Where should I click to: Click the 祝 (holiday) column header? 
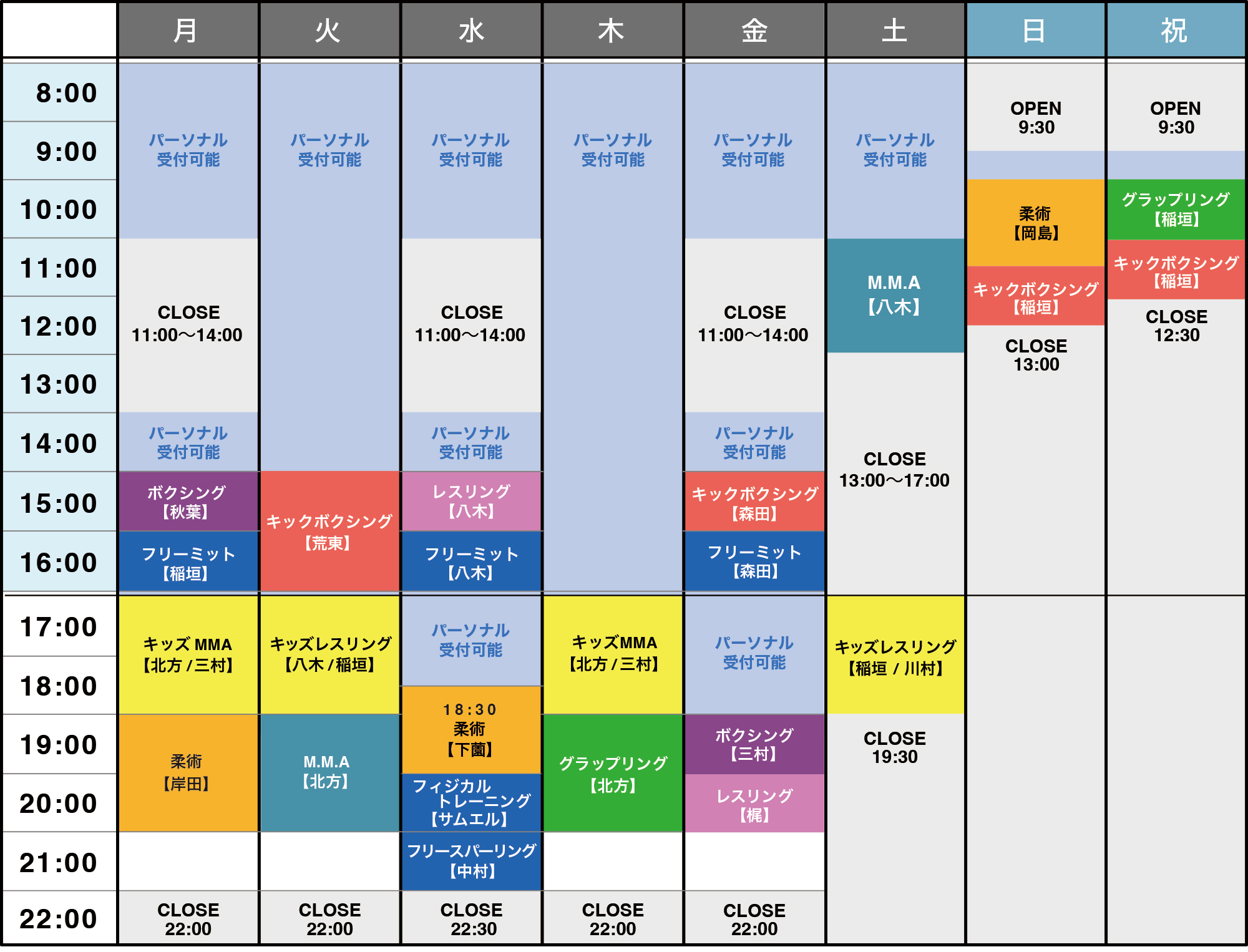point(1175,30)
